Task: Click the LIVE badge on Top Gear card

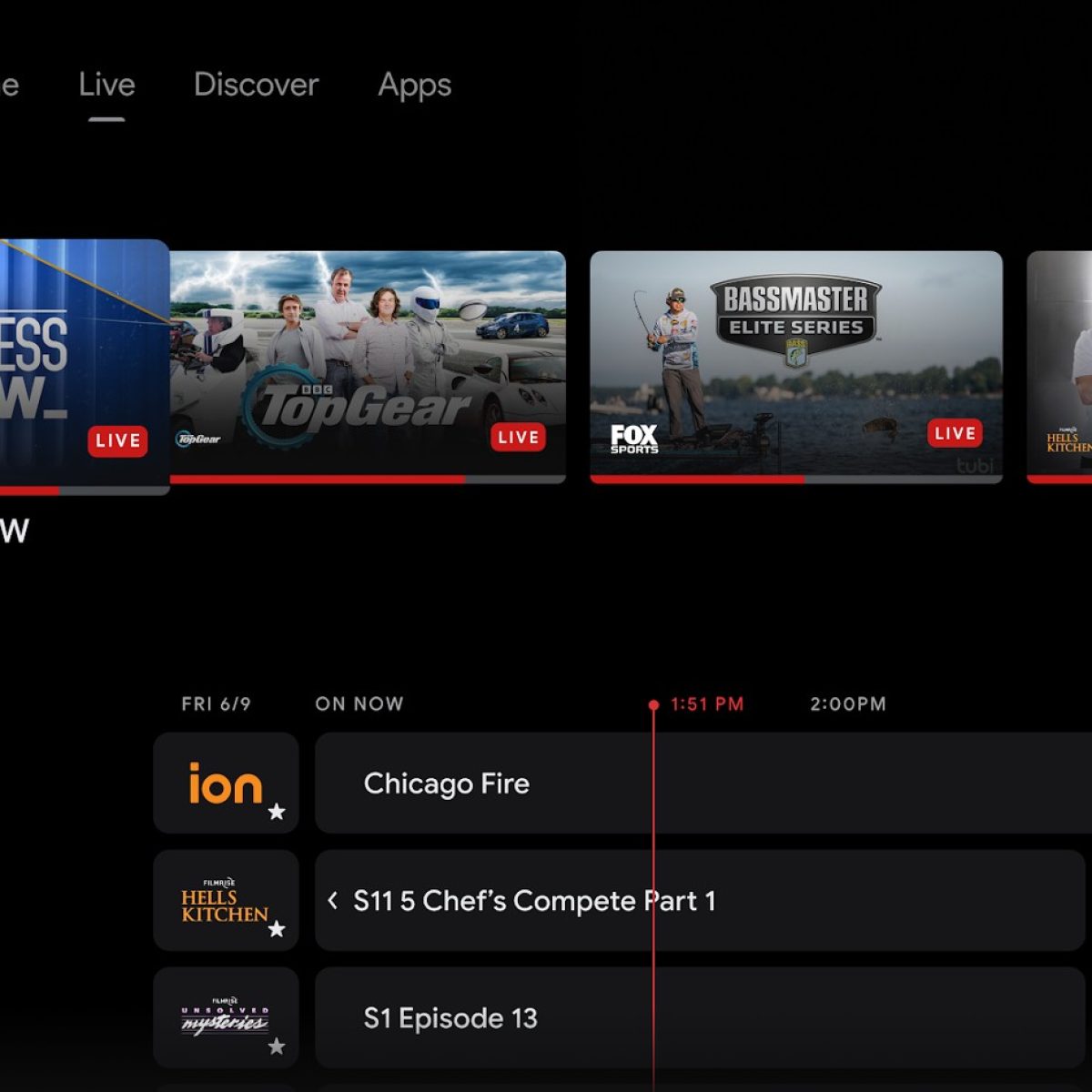Action: pos(518,438)
